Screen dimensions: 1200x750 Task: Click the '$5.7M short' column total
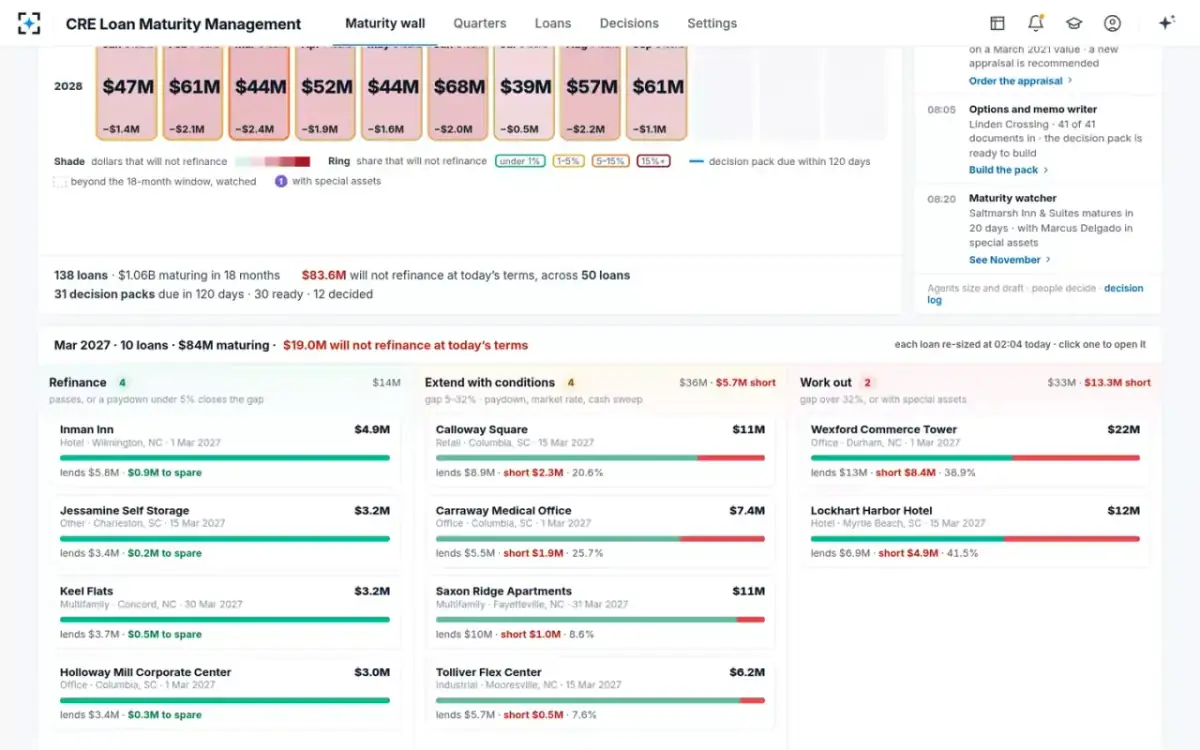[x=745, y=382]
